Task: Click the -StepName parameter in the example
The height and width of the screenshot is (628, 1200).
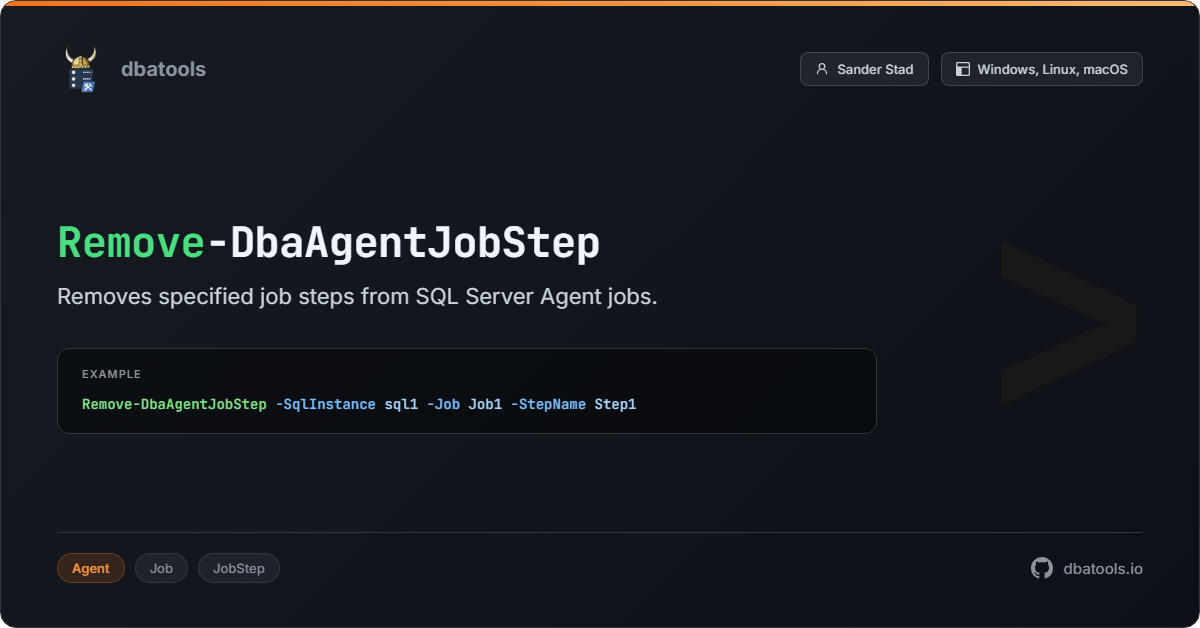Action: pyautogui.click(x=548, y=404)
